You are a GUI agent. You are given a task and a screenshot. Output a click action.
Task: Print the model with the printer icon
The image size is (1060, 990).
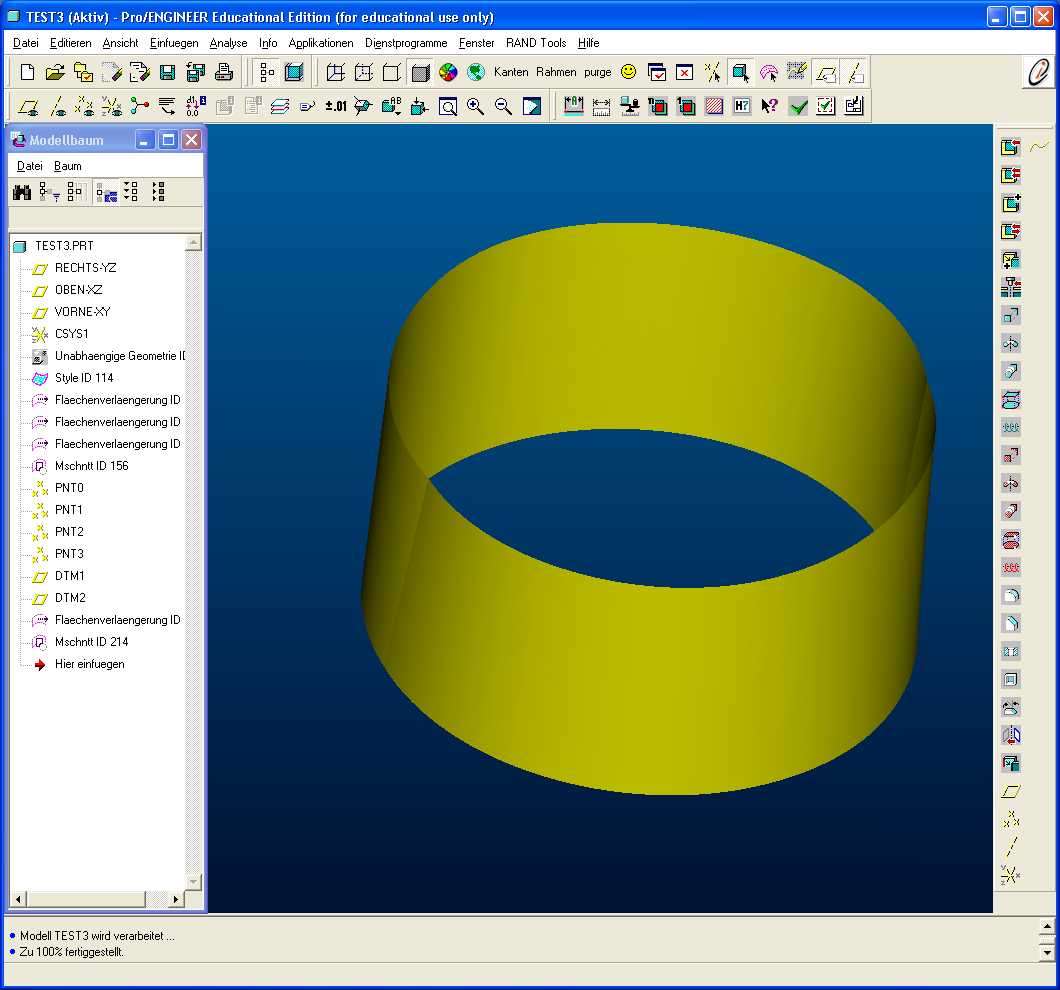click(x=224, y=72)
